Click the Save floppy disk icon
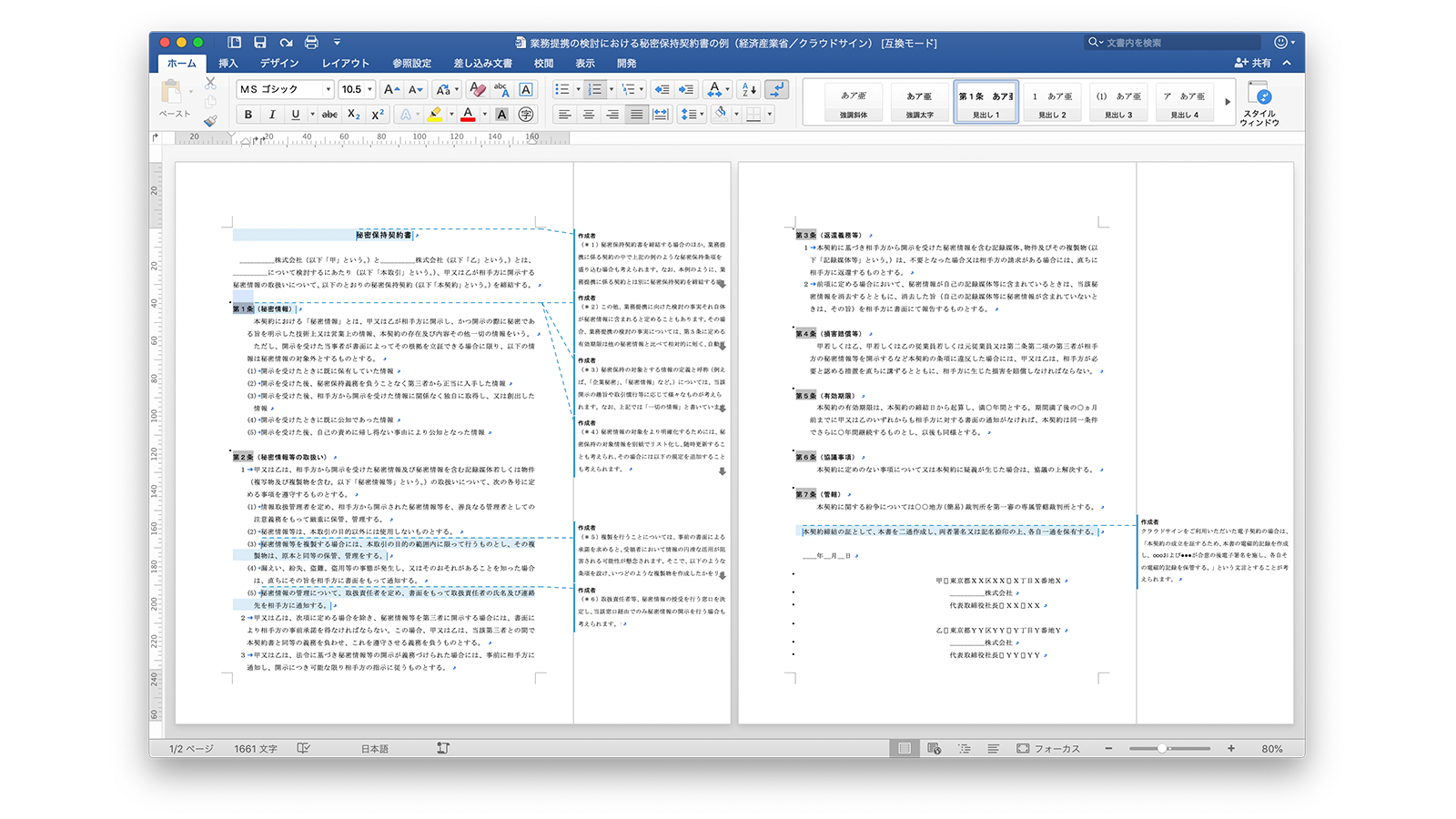This screenshot has height=819, width=1456. pos(260,42)
